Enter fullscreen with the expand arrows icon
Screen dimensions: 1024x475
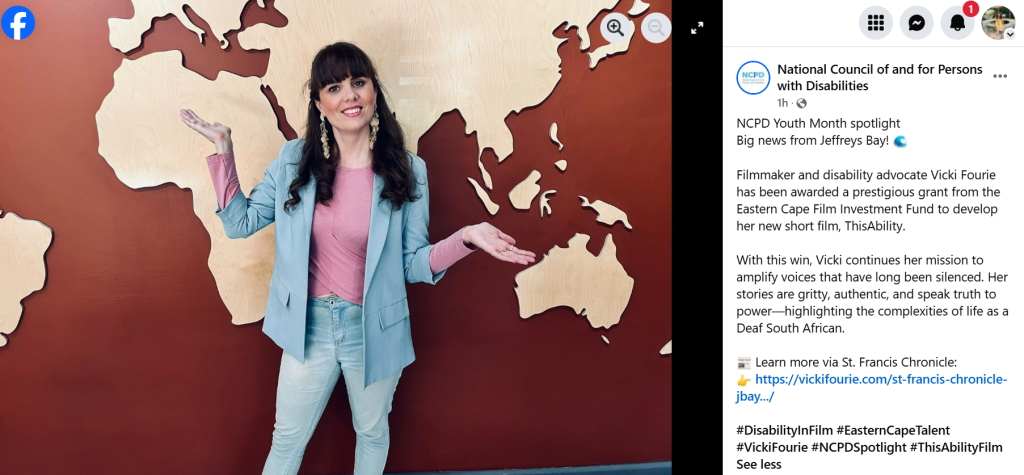click(x=697, y=28)
